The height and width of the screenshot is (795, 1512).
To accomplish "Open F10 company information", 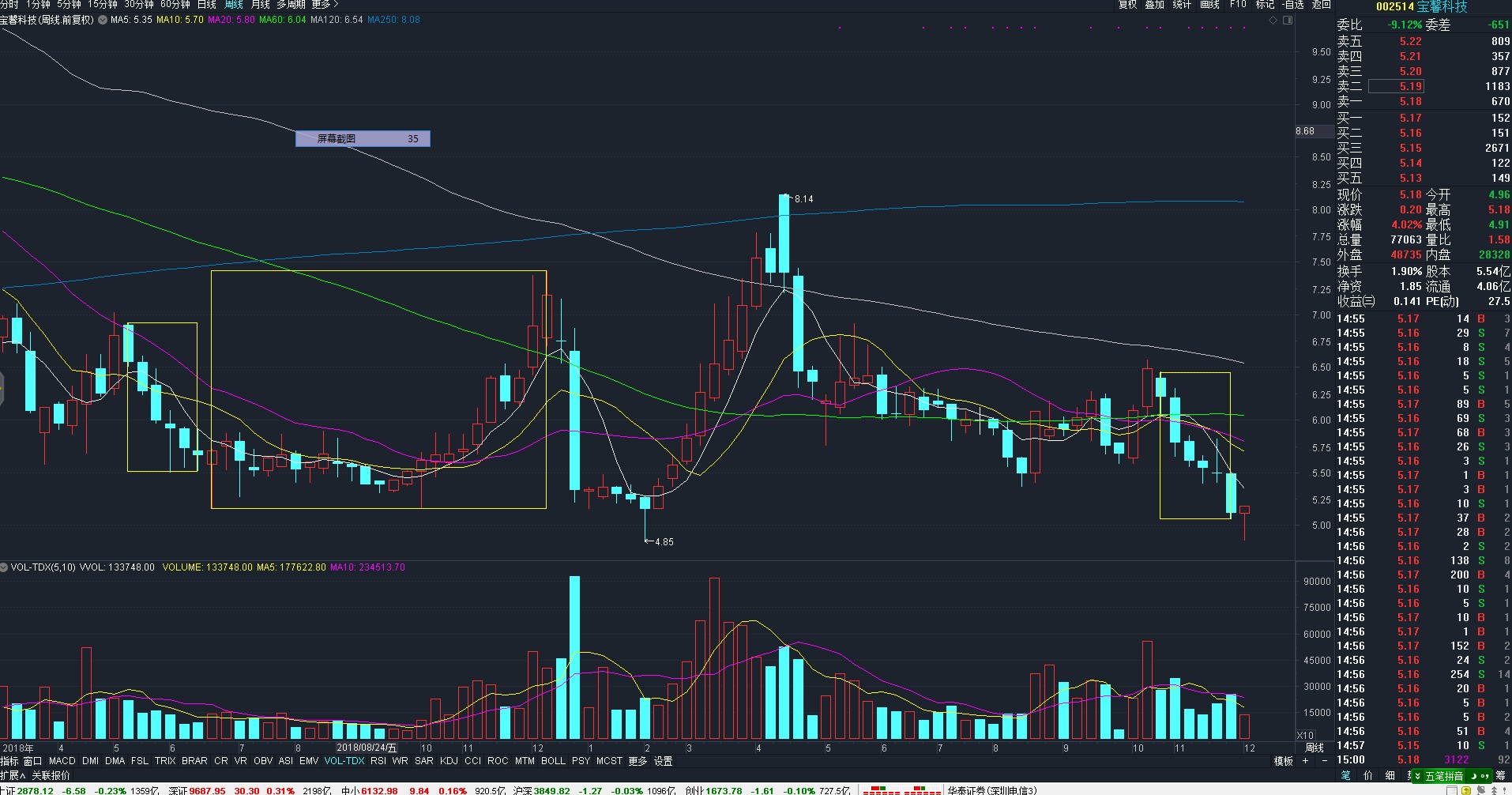I will coord(1238,5).
